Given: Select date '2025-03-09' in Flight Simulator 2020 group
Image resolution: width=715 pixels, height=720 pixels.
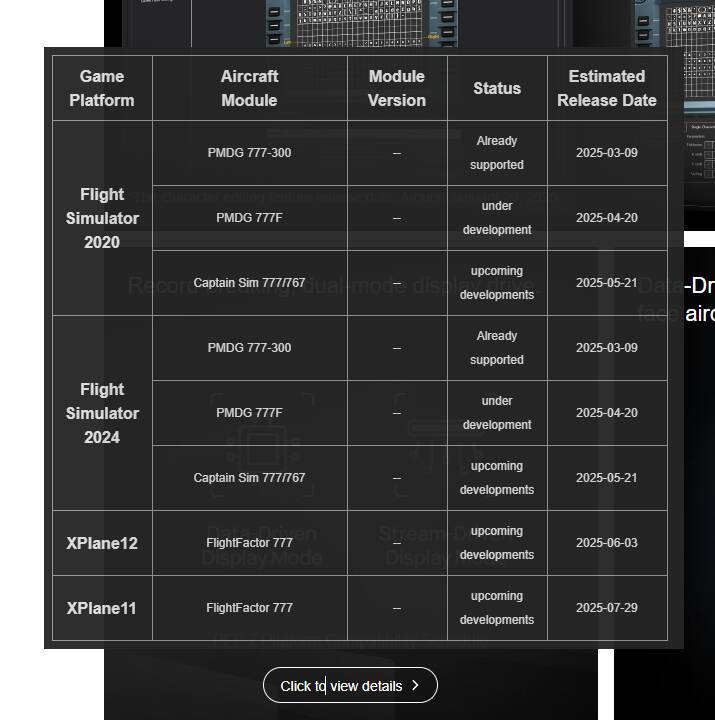Looking at the screenshot, I should 607,153.
